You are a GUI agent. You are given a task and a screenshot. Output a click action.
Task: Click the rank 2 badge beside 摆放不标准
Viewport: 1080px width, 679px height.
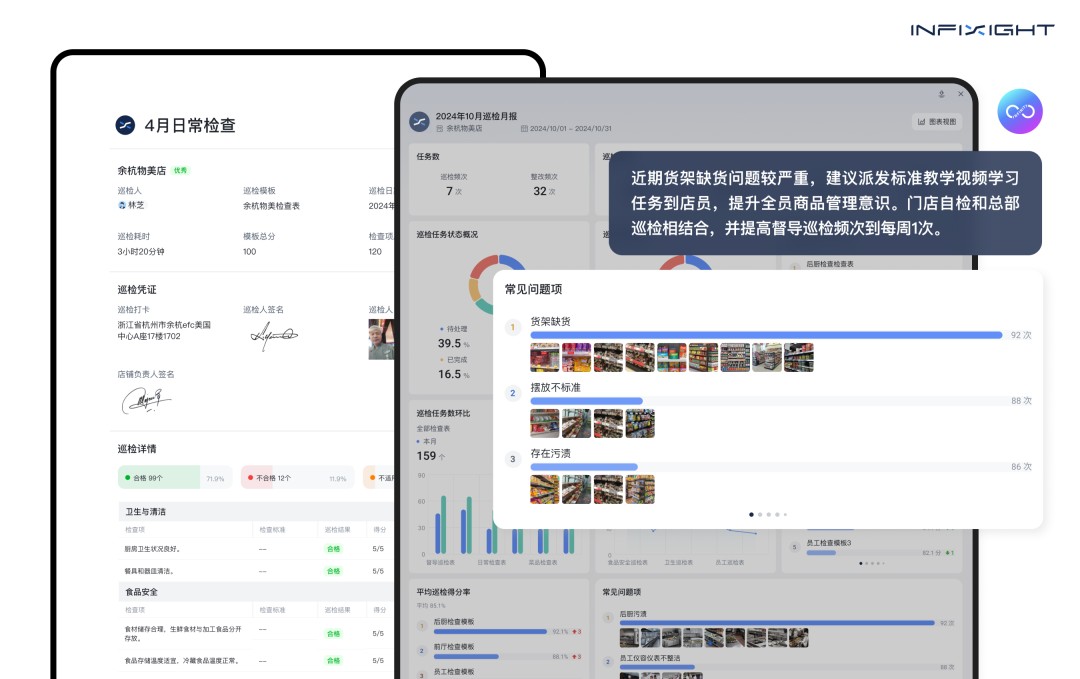[512, 393]
